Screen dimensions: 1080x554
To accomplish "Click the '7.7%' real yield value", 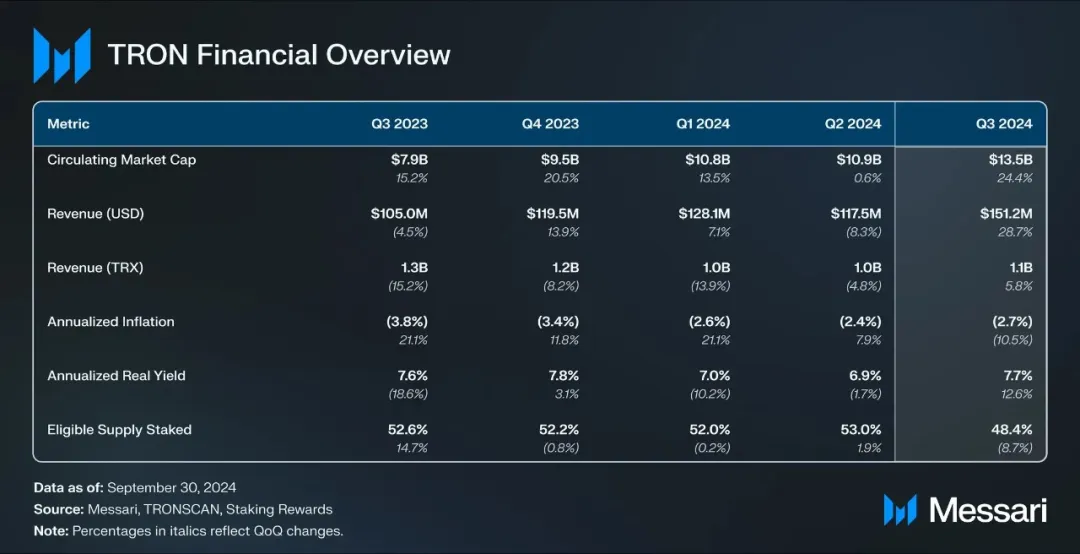I will point(1018,376).
